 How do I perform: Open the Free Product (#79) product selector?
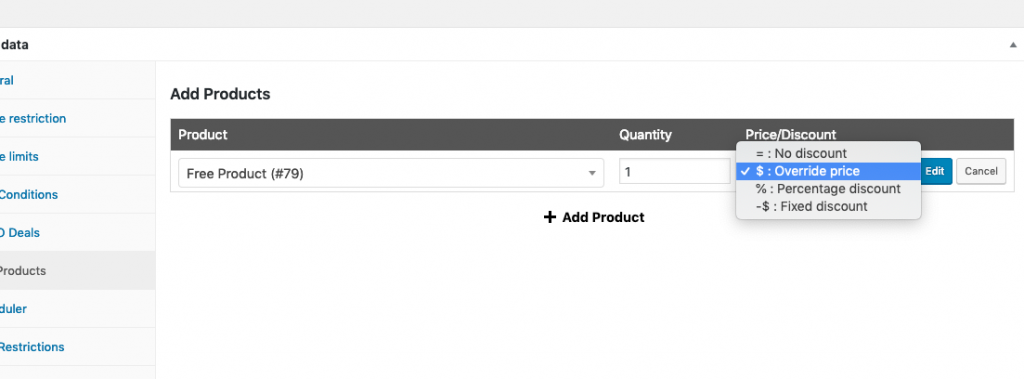(x=391, y=173)
